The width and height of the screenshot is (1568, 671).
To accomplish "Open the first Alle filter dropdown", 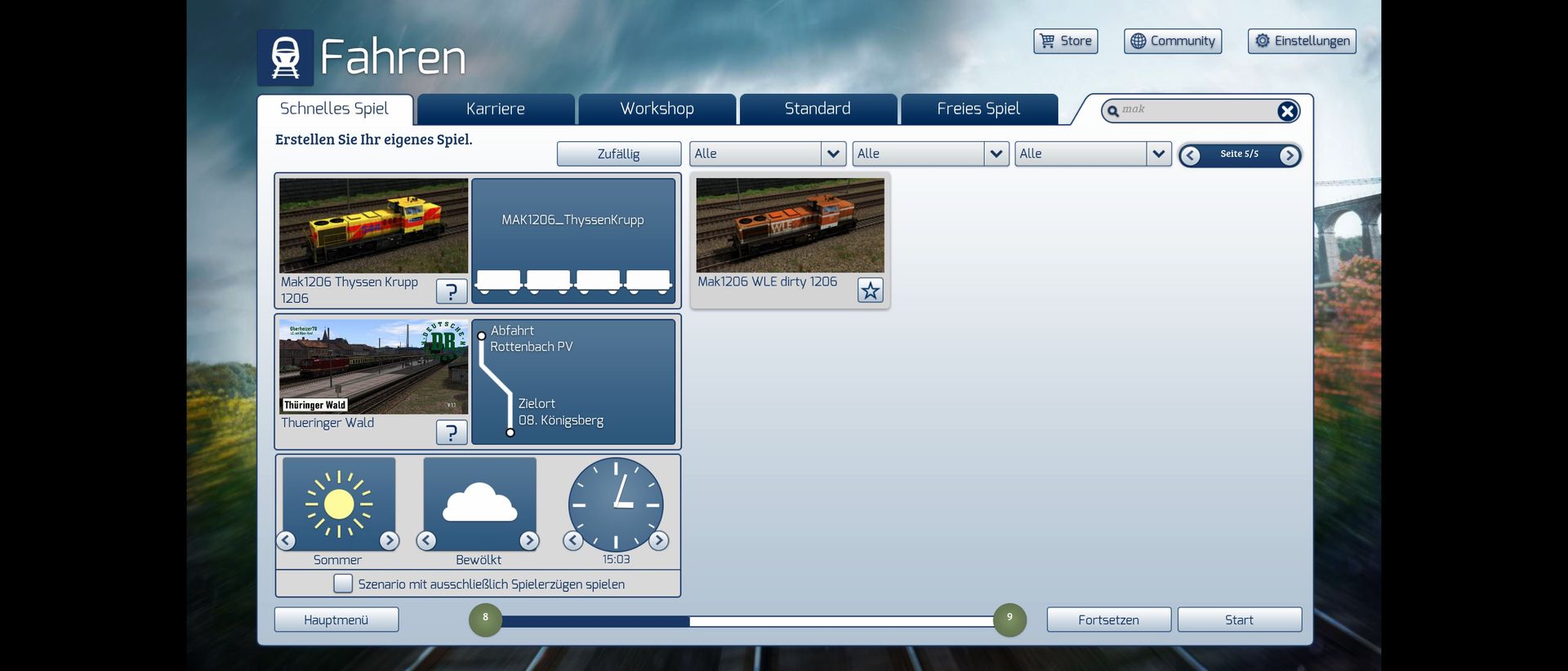I will (768, 153).
